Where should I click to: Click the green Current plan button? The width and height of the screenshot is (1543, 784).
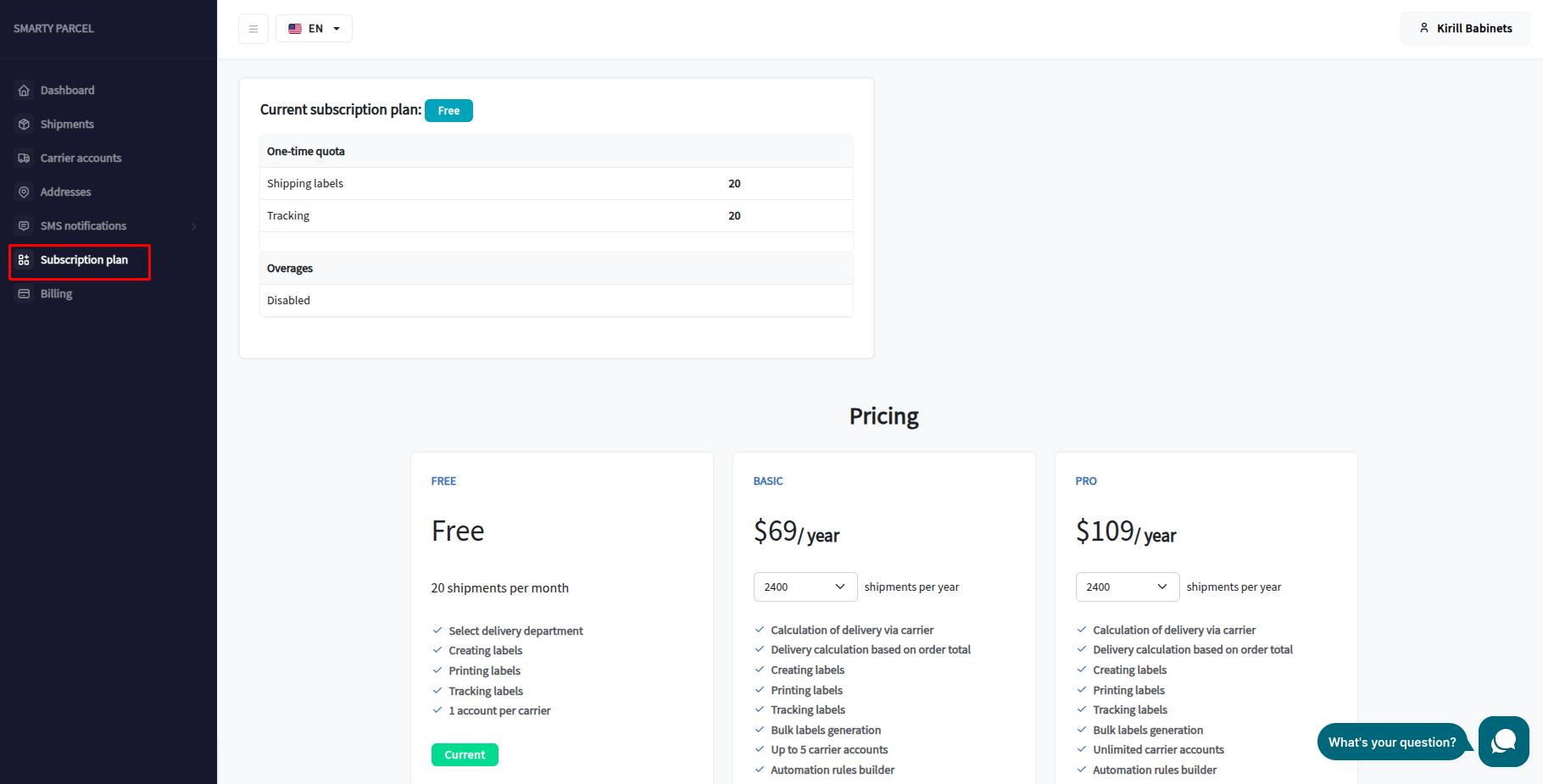pyautogui.click(x=465, y=754)
